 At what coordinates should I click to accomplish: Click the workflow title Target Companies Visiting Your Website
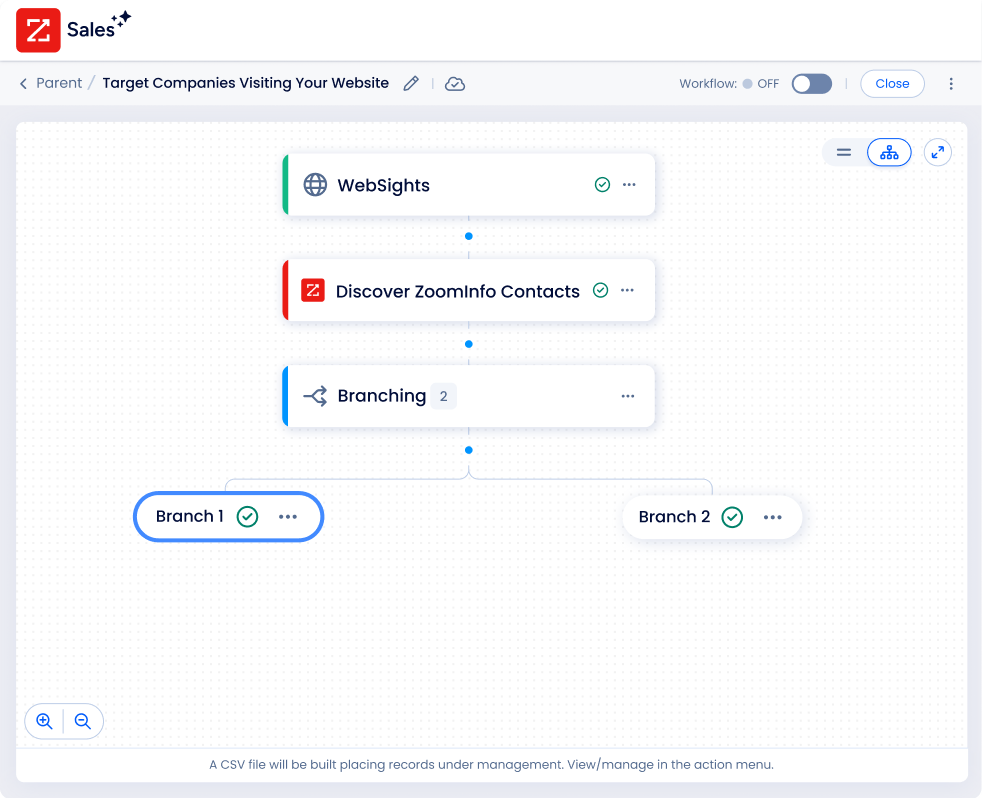tap(246, 83)
